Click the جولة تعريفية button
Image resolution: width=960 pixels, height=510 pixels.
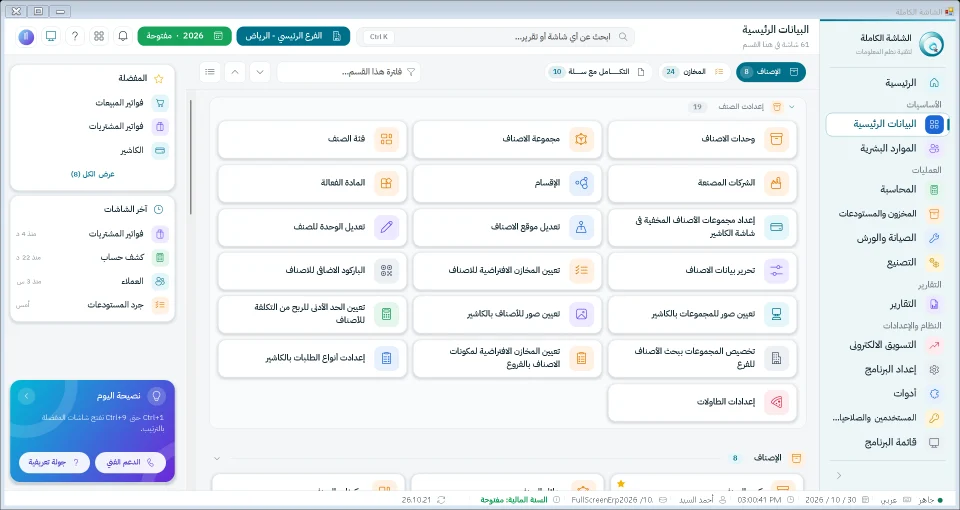(54, 463)
